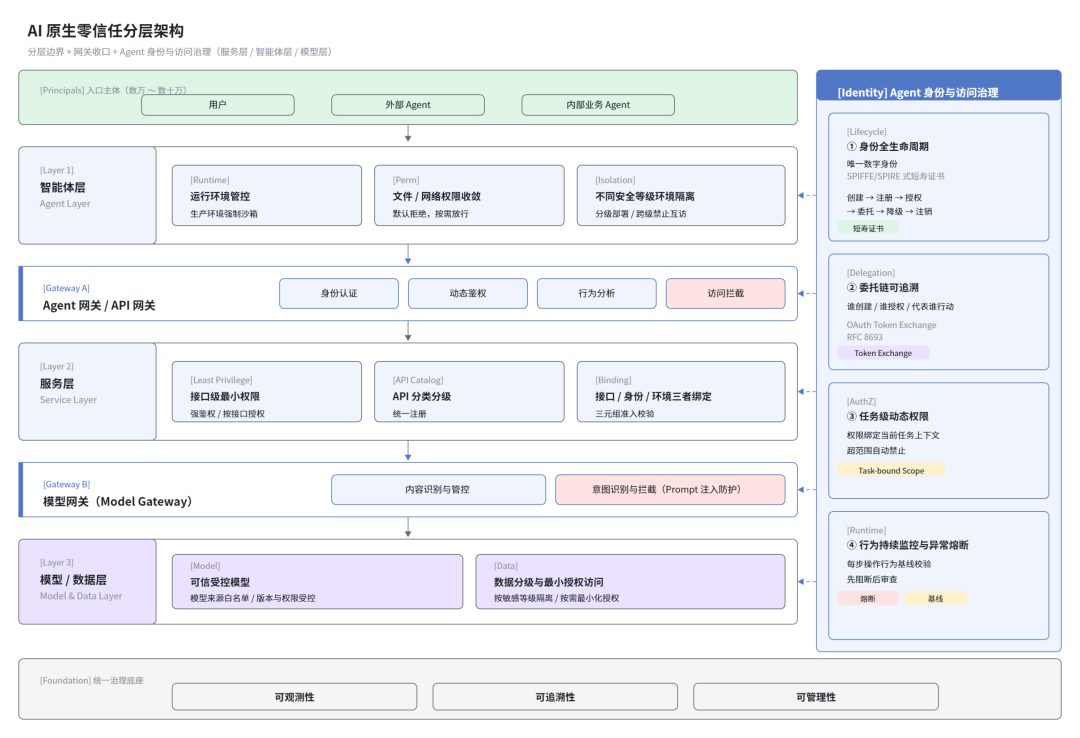Viewport: 1080px width, 738px height.
Task: Select the 内容识别与管控 box
Action: point(438,489)
